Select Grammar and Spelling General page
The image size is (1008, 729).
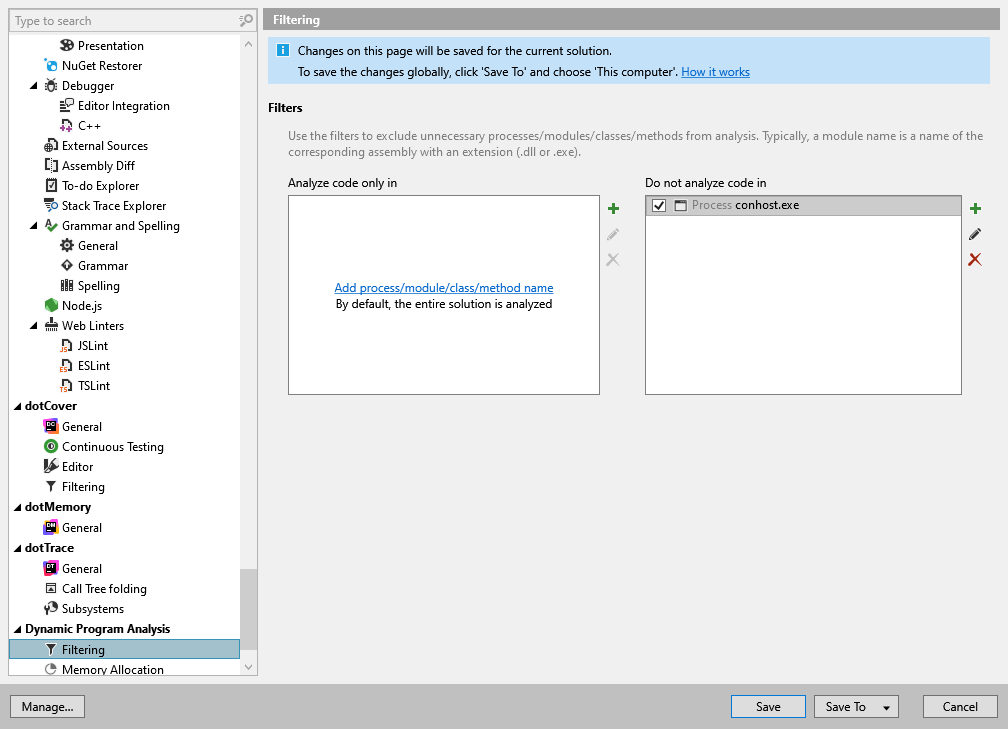tap(98, 246)
